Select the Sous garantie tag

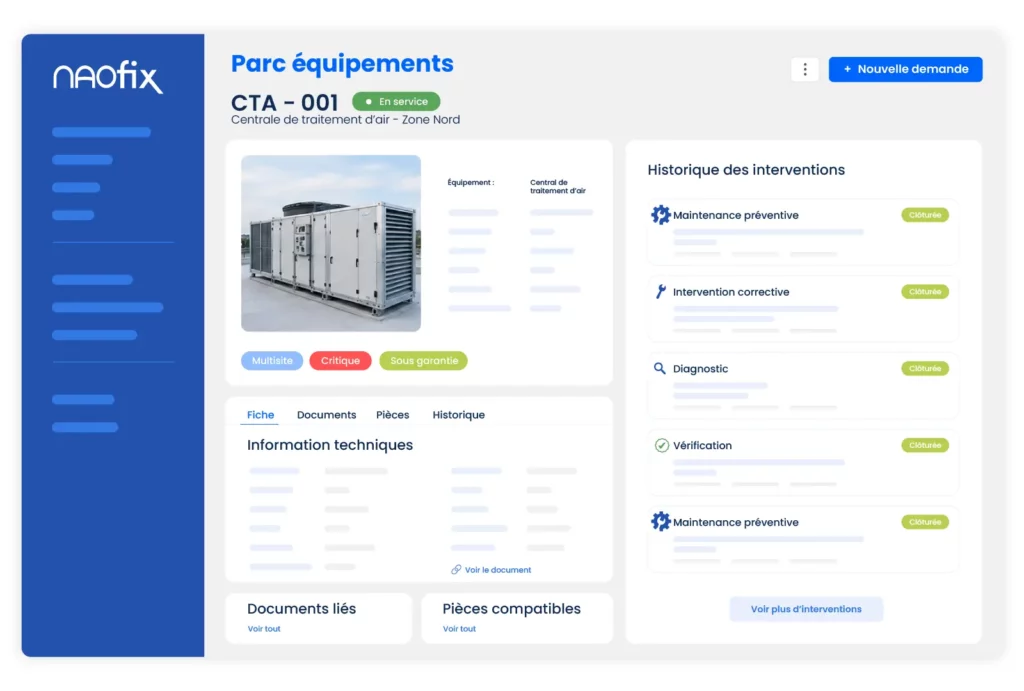pyautogui.click(x=424, y=361)
